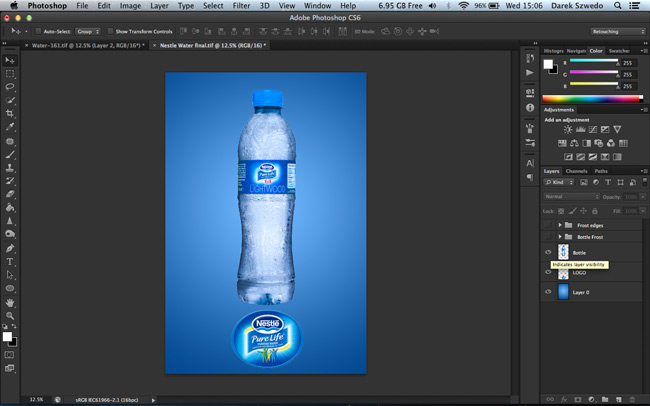This screenshot has height=406, width=650.
Task: Open the Histogram panel tab
Action: [x=553, y=51]
